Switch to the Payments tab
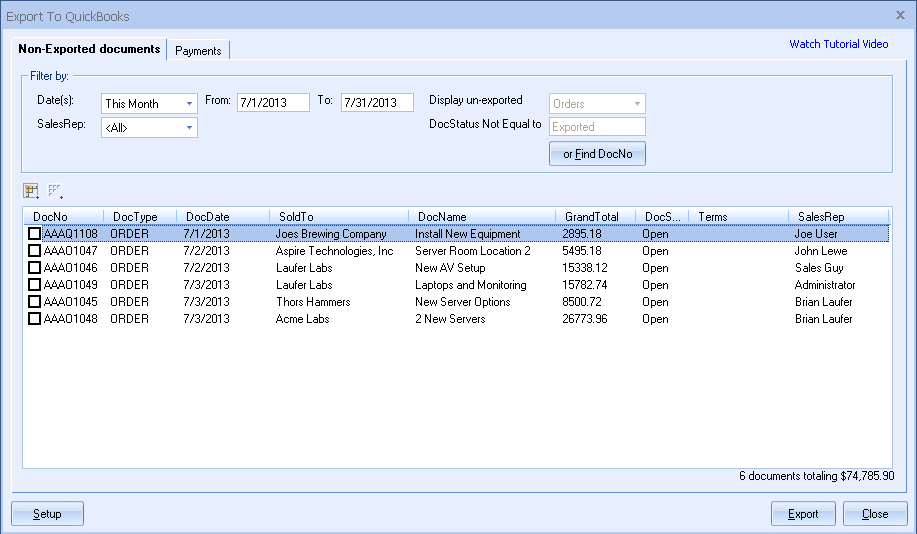The image size is (917, 534). point(198,50)
